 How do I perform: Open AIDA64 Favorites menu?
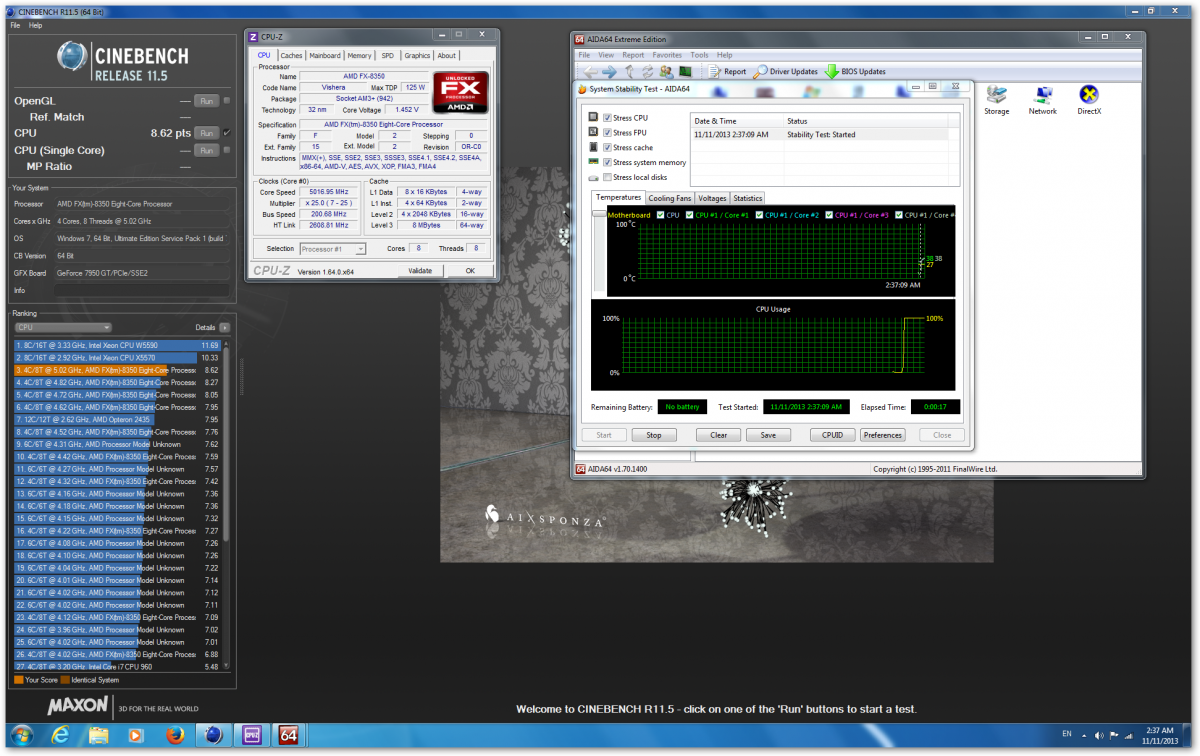point(667,55)
